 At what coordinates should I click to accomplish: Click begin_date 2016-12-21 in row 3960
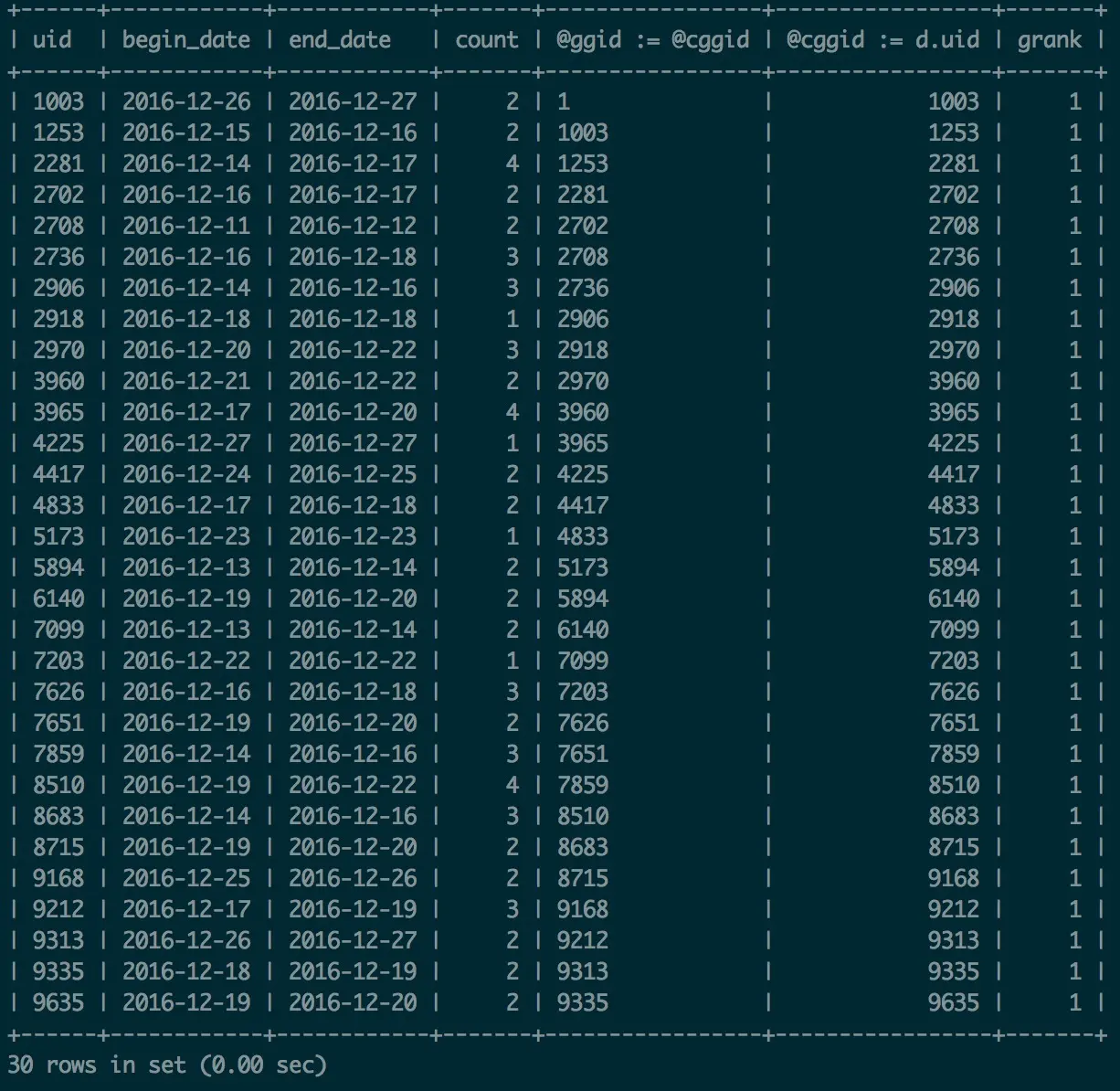[186, 381]
